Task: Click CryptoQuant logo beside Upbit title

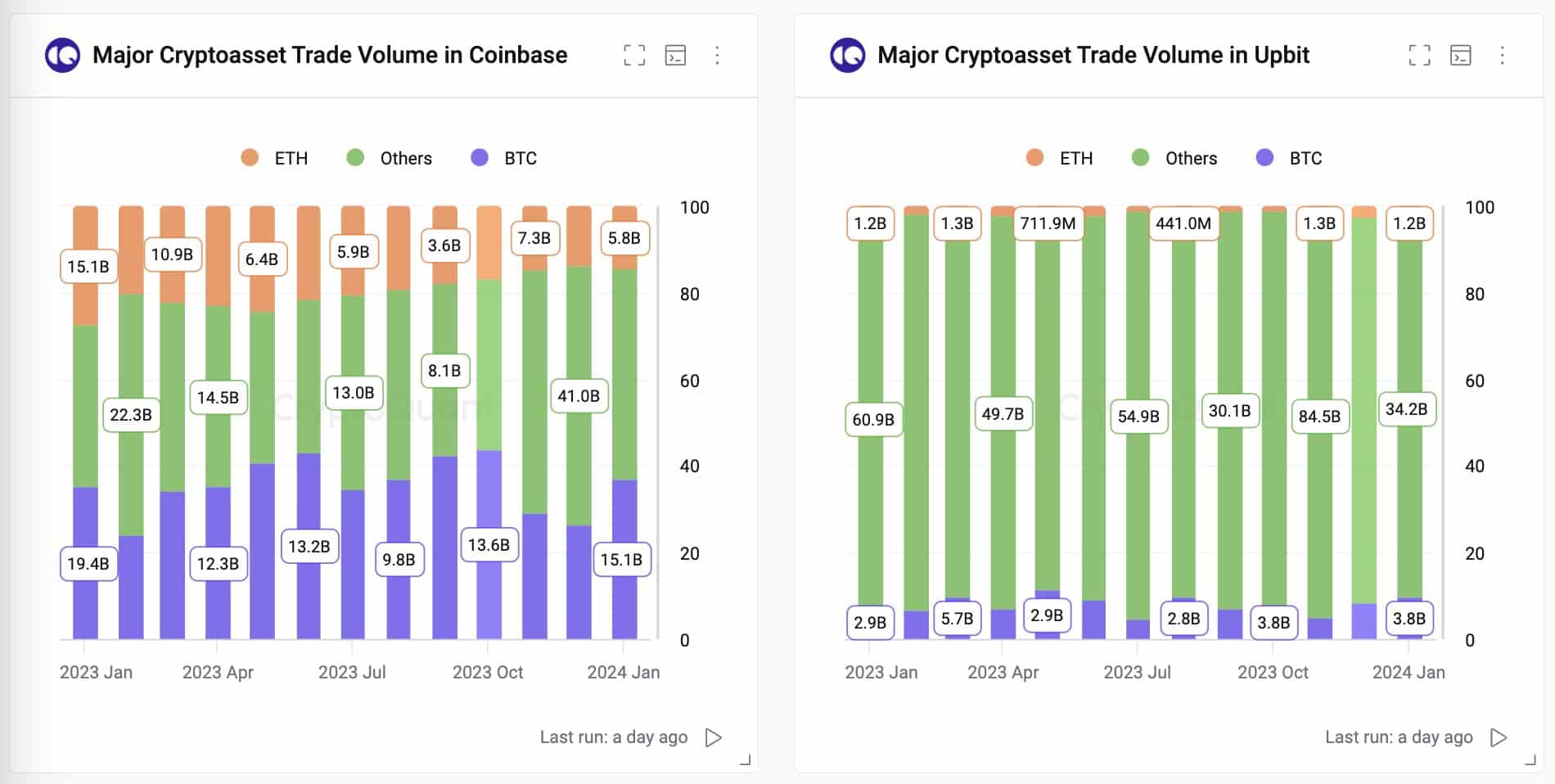Action: click(847, 56)
